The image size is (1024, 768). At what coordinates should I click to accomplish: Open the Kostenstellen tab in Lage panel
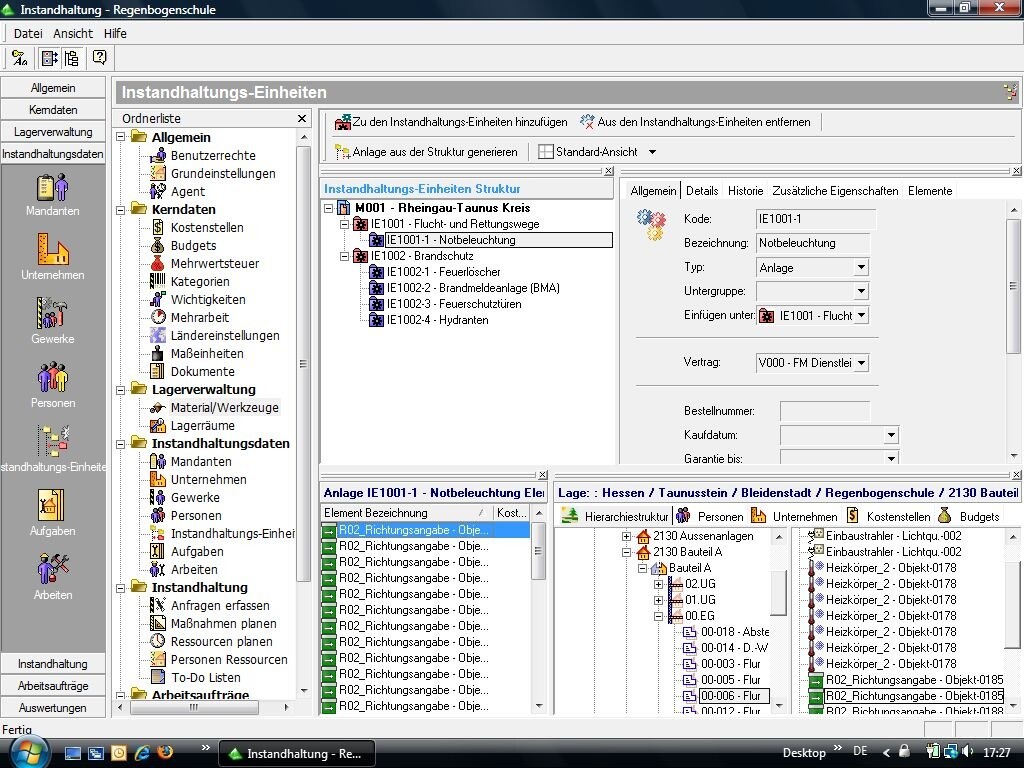890,516
